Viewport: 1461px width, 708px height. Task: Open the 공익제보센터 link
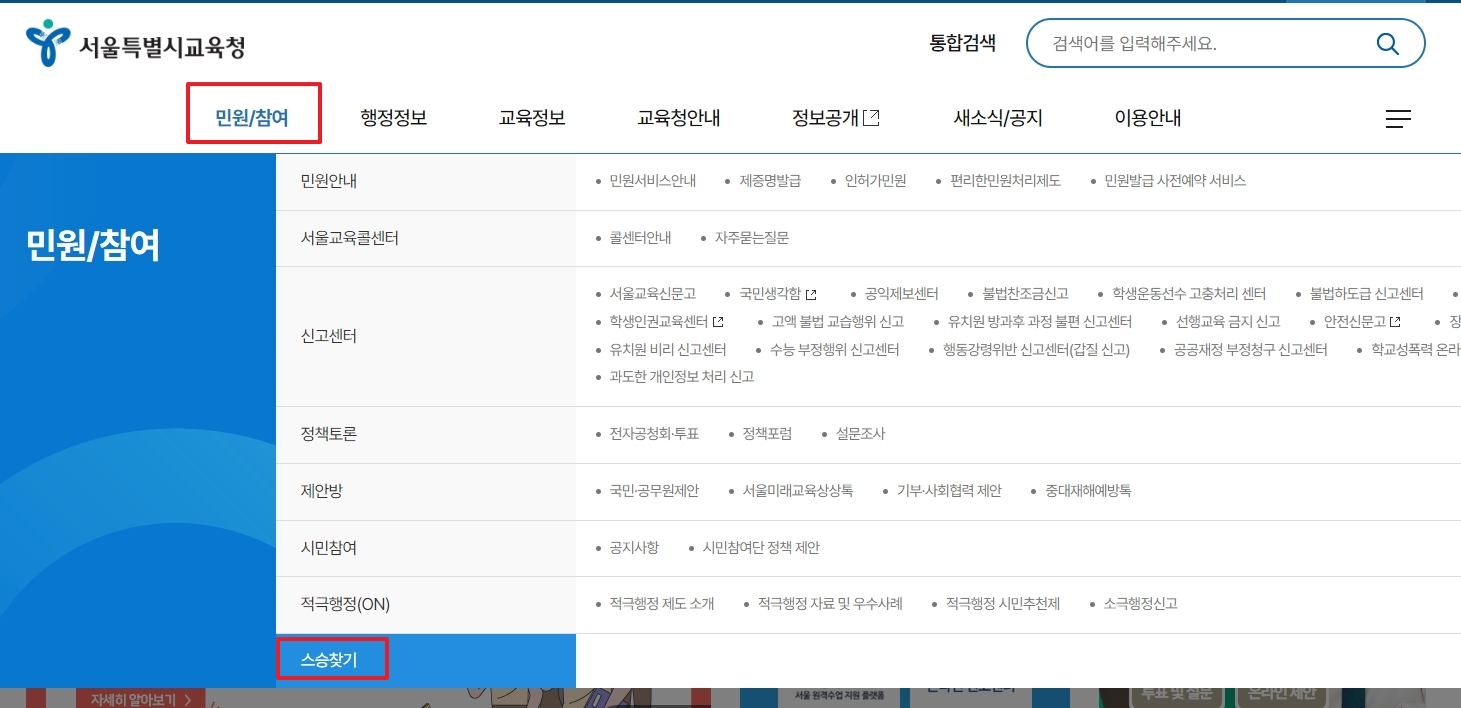pos(901,294)
